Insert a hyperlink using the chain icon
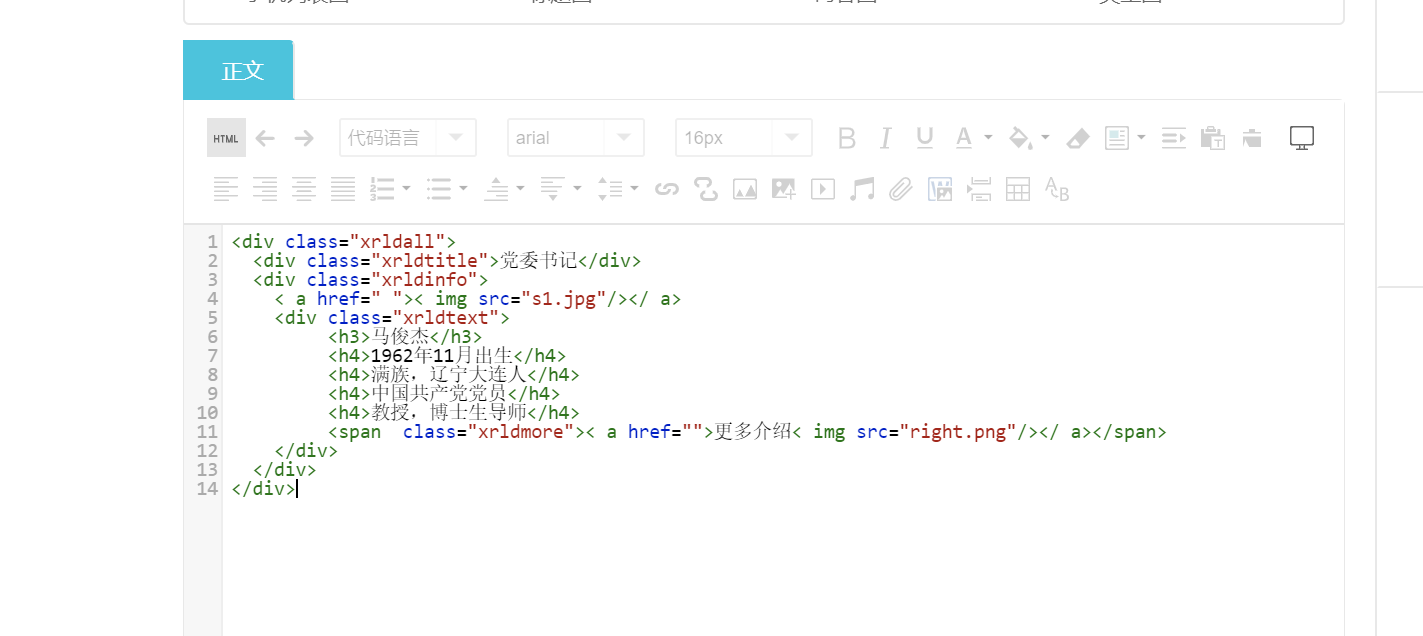This screenshot has height=636, width=1423. pyautogui.click(x=667, y=189)
